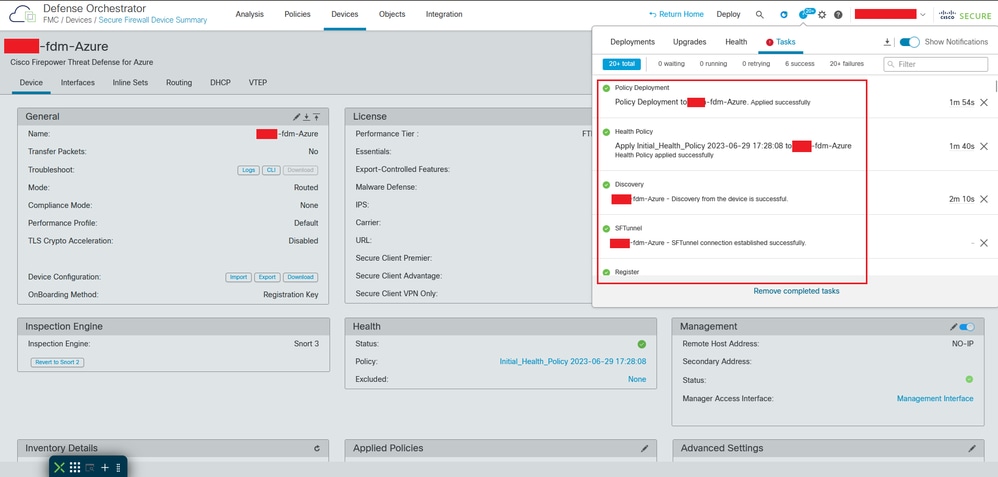Click the Deploy button
The height and width of the screenshot is (477, 998).
(728, 15)
